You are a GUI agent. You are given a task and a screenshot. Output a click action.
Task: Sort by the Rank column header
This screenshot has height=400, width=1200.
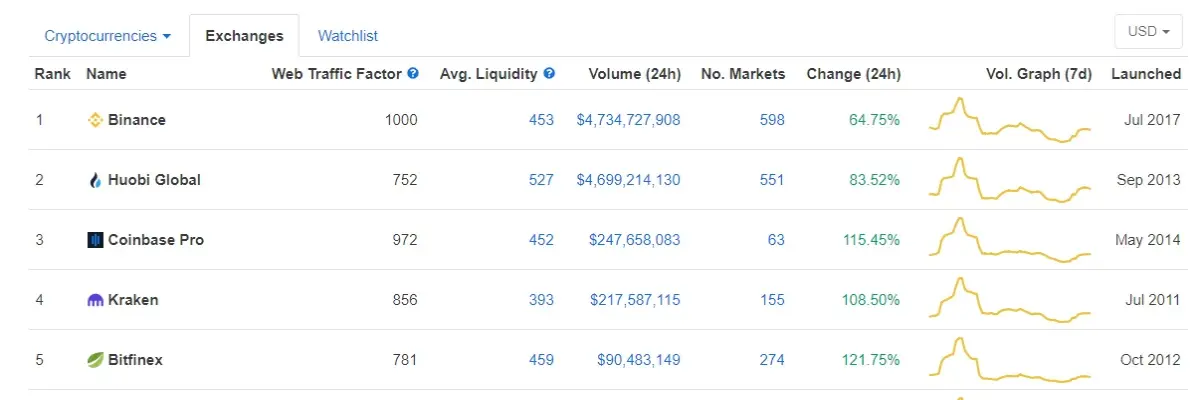(x=52, y=74)
